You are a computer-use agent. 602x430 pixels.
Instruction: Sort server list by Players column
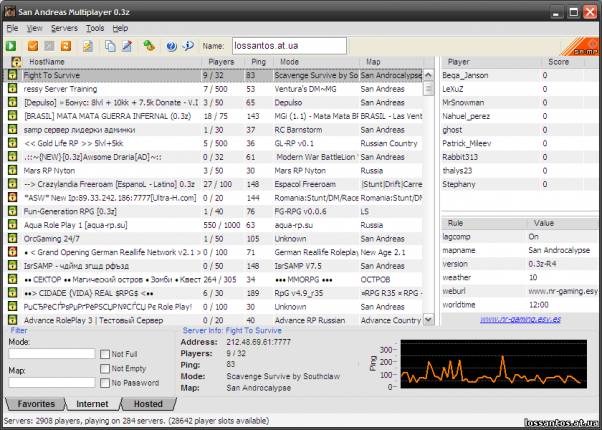click(x=221, y=62)
